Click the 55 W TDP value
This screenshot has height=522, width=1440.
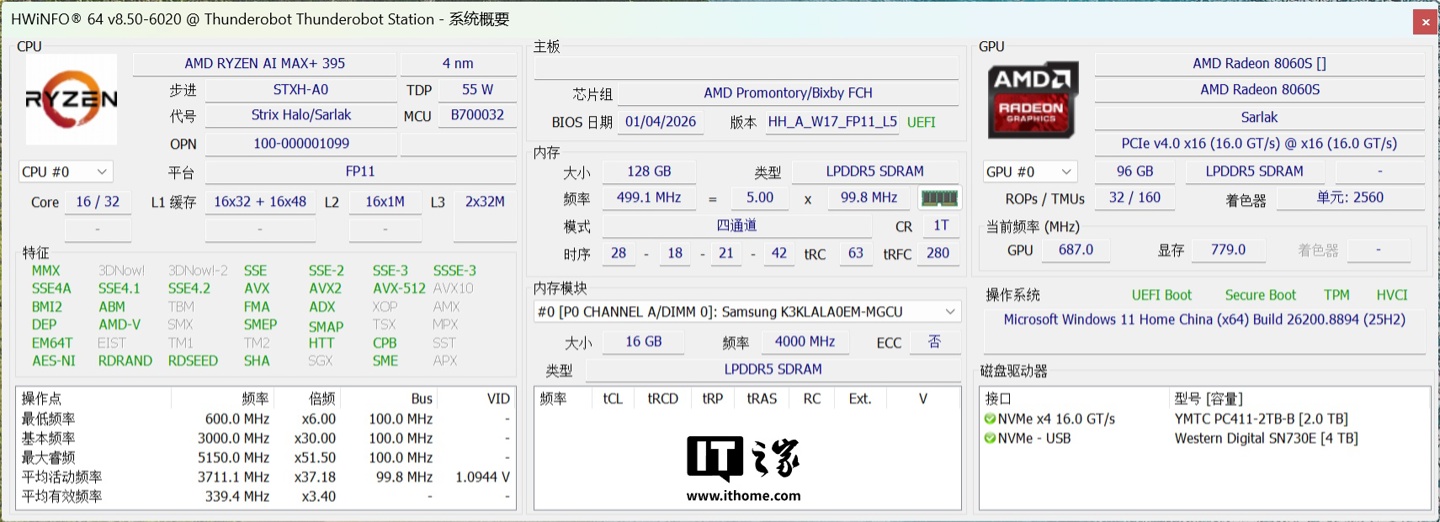(477, 90)
